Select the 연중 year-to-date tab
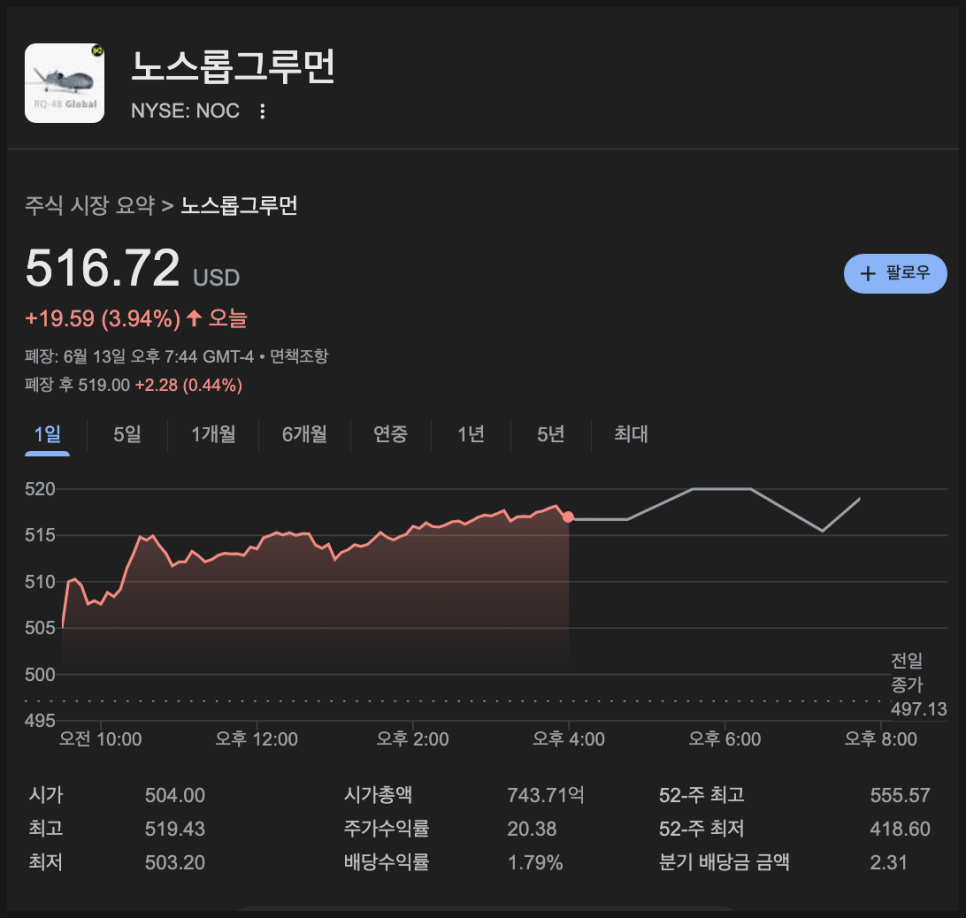Screen dimensions: 966x918 click(391, 434)
